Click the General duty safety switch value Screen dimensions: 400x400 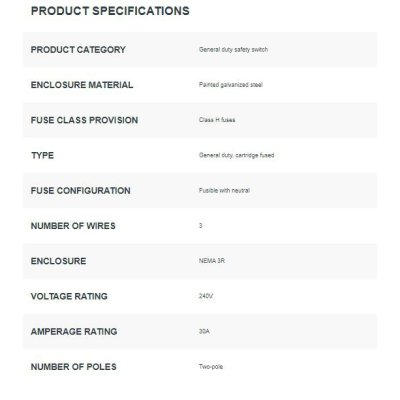pyautogui.click(x=233, y=50)
